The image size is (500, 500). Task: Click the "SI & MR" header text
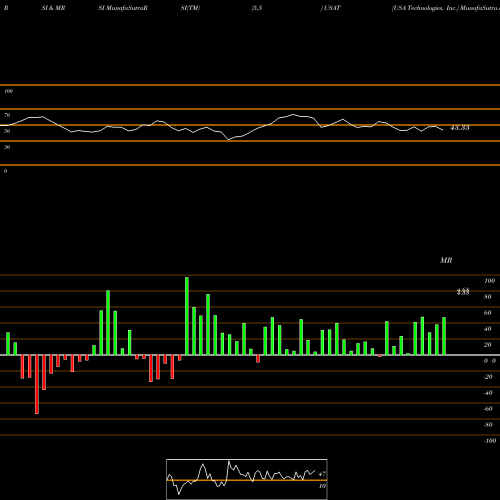point(53,8)
